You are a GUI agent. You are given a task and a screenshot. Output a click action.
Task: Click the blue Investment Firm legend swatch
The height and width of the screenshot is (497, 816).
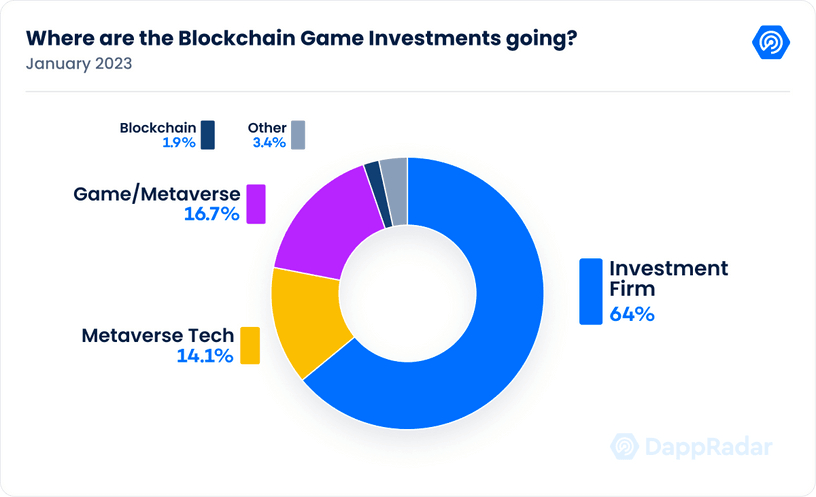coord(591,291)
